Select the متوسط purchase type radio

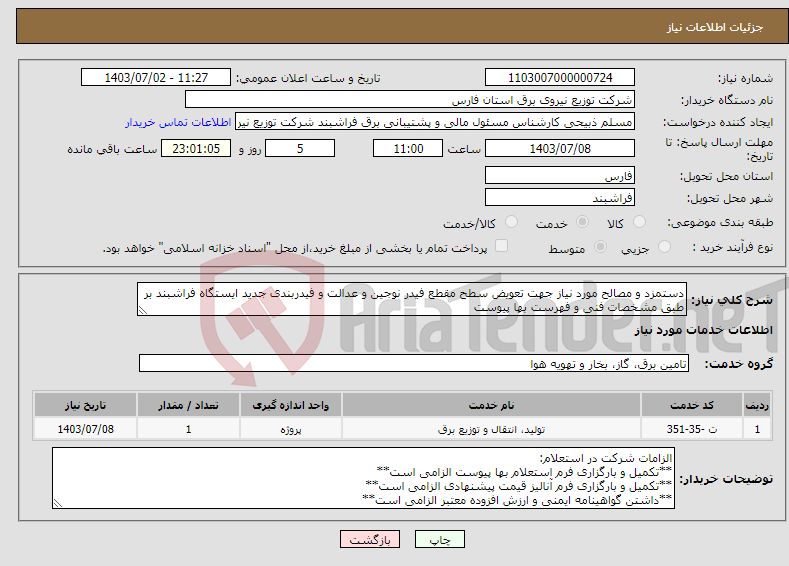tap(600, 247)
